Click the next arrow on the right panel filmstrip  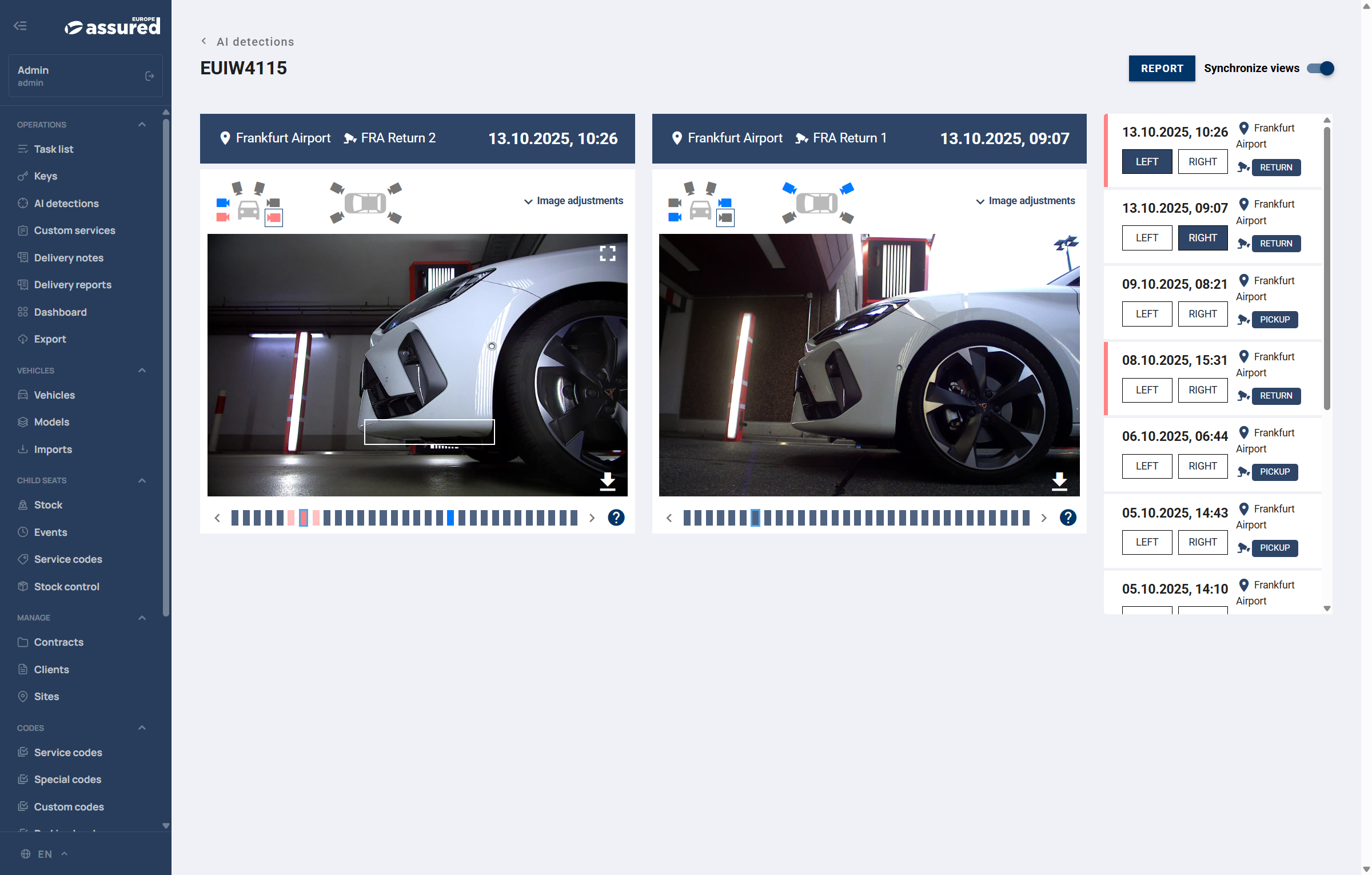[1044, 518]
